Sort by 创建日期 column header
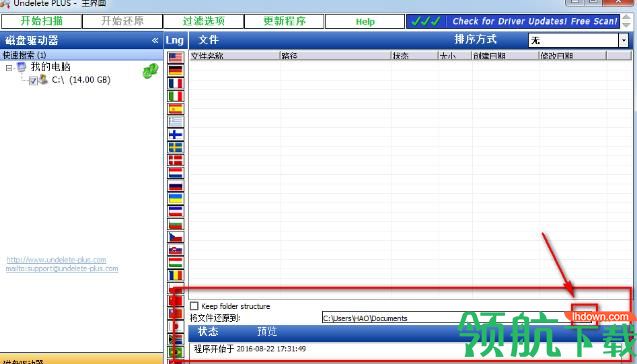This screenshot has width=637, height=364. (x=505, y=56)
